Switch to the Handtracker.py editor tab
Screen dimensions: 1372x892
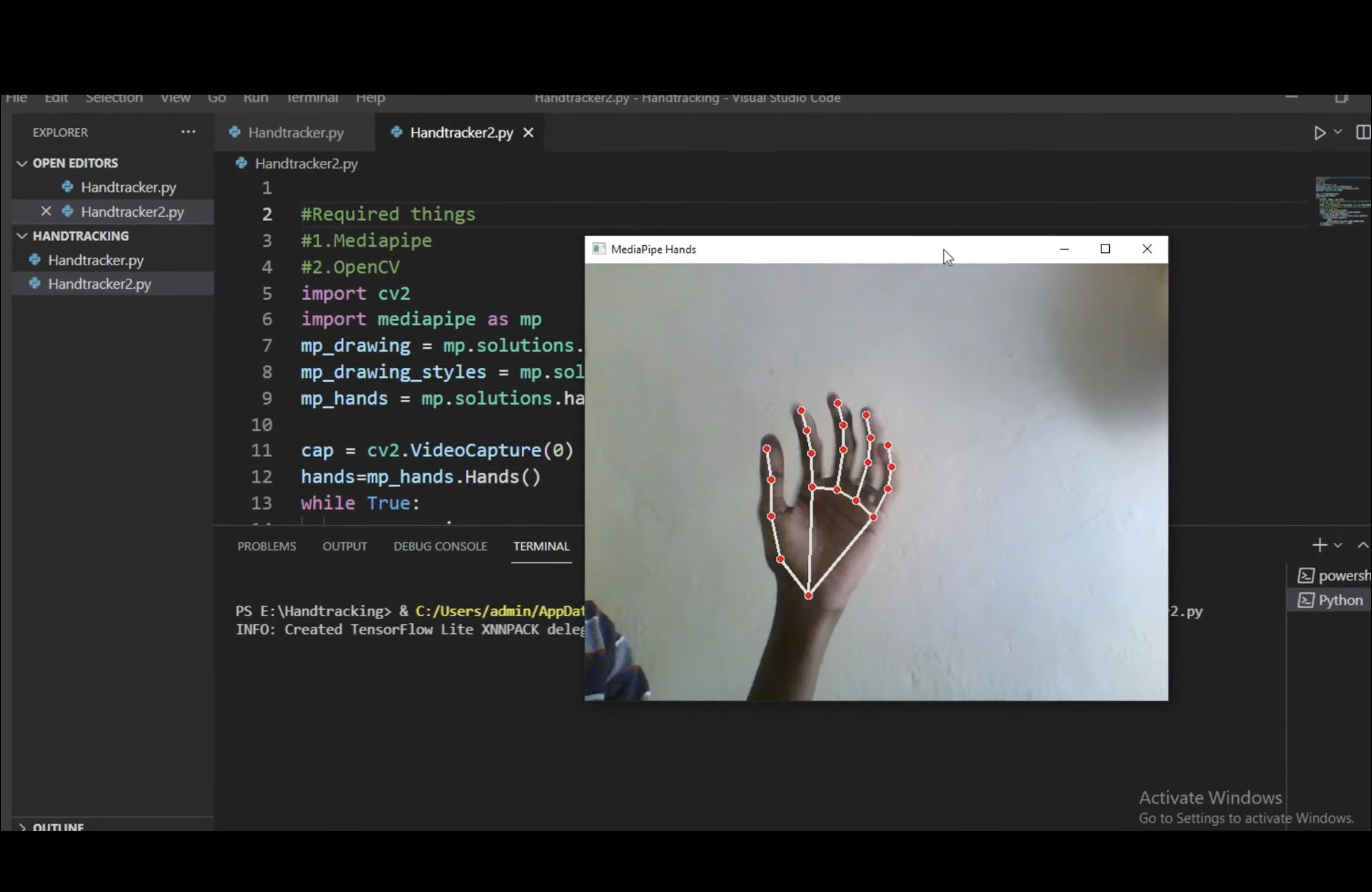pos(295,132)
